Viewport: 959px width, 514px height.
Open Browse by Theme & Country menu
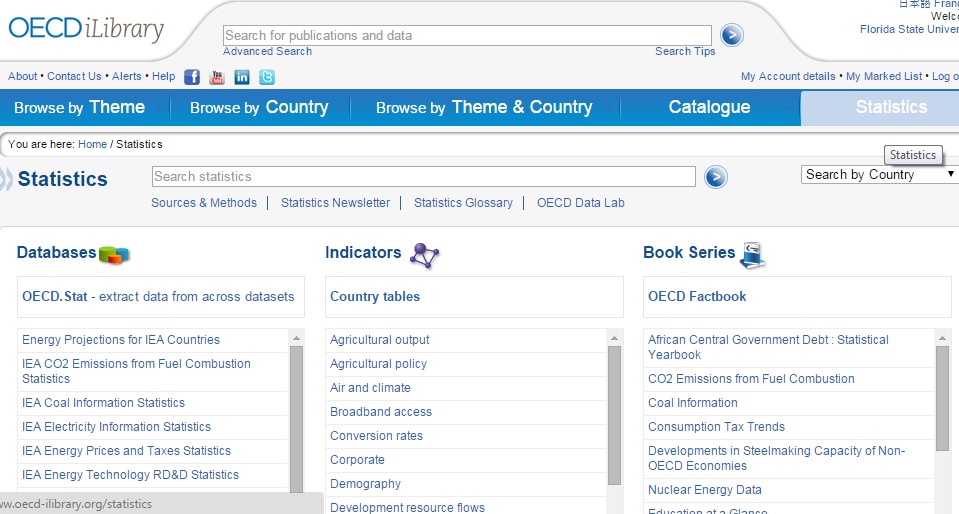484,107
